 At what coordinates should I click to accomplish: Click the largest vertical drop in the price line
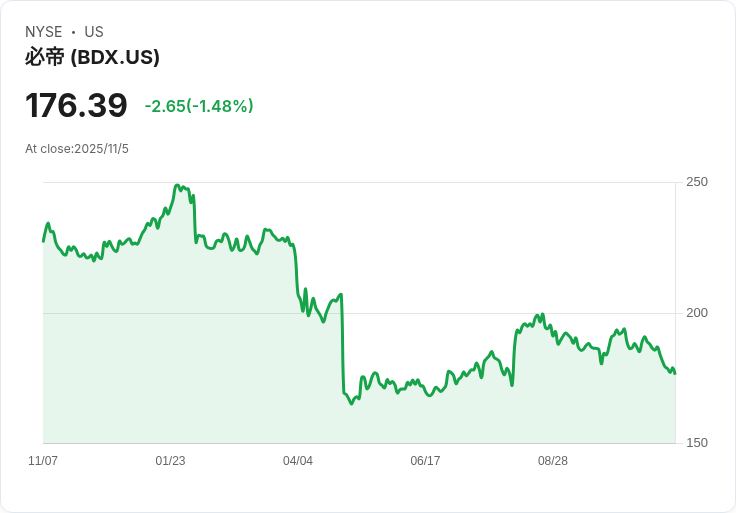tap(343, 345)
